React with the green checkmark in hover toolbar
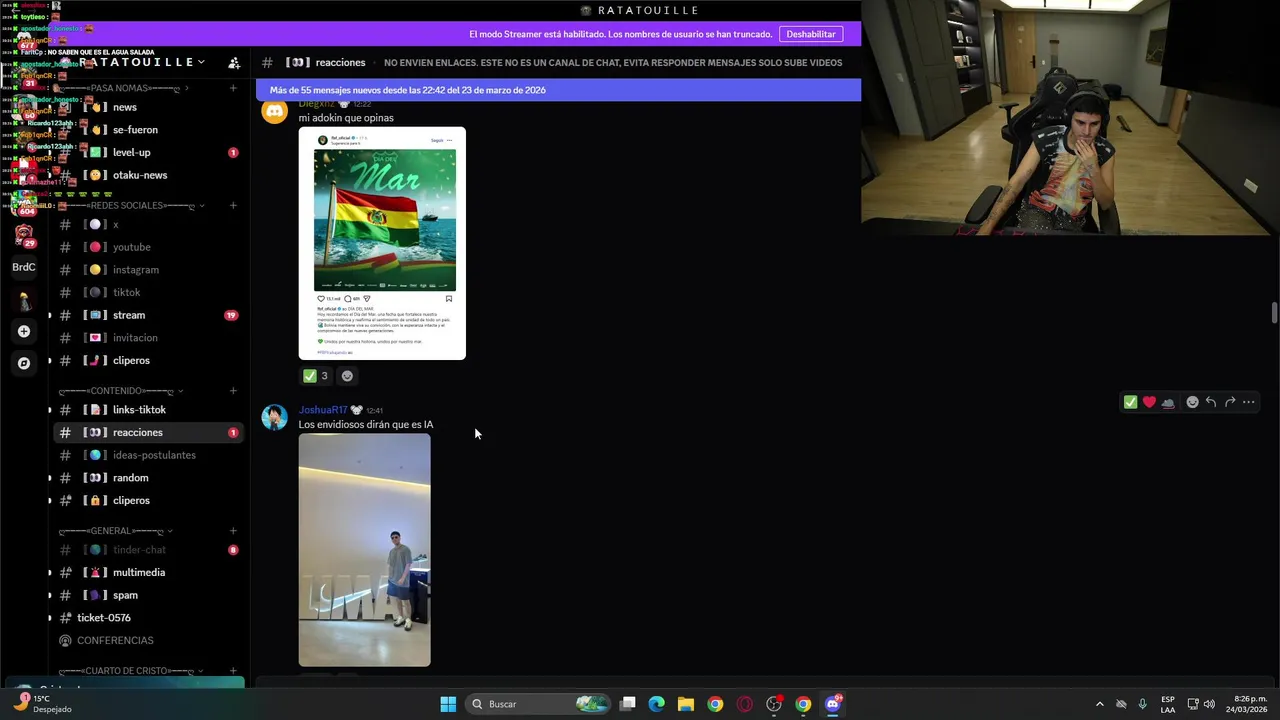The width and height of the screenshot is (1280, 720). [x=1130, y=402]
